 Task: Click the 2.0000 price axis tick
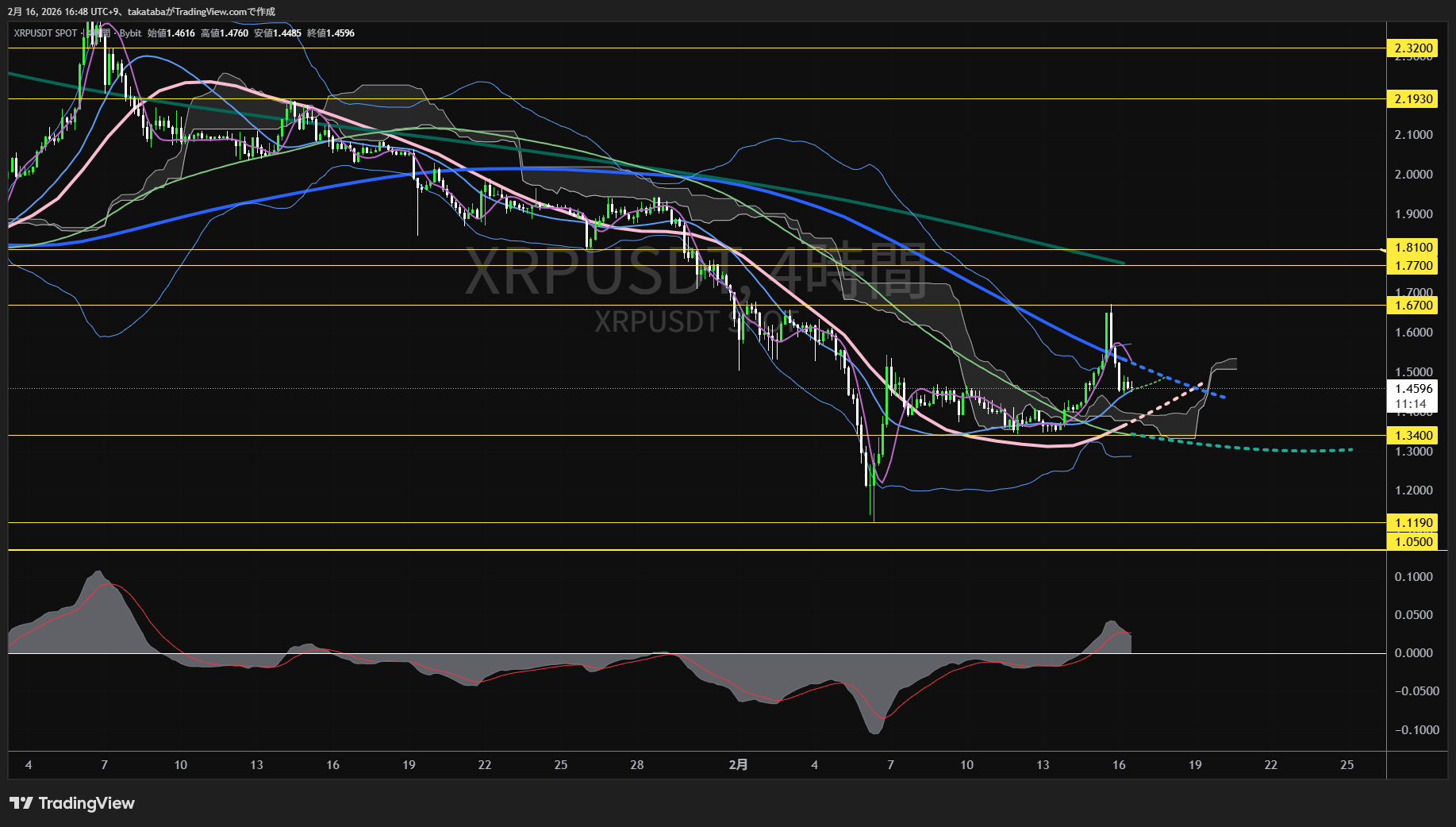1413,175
